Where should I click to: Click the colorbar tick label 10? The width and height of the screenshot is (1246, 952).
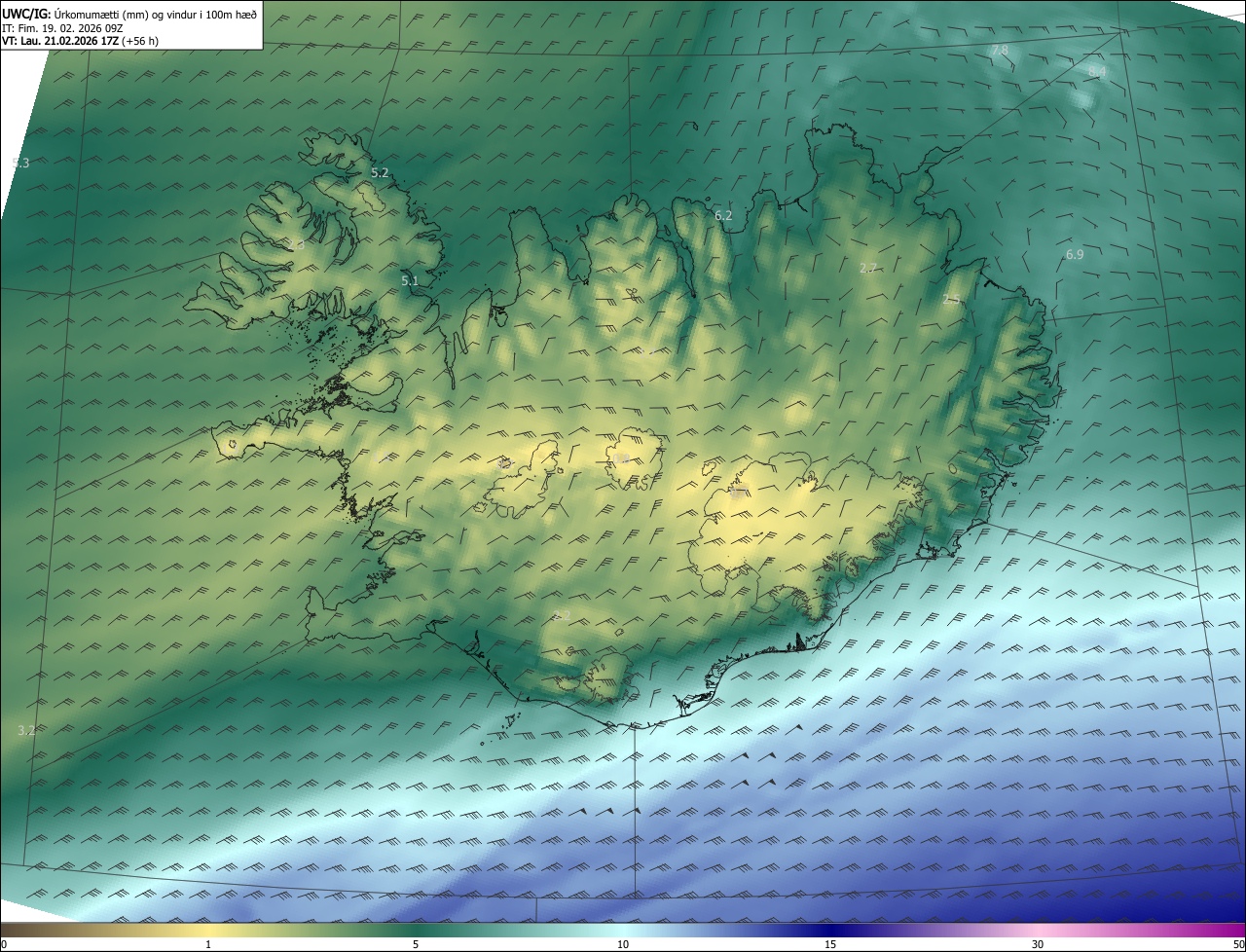(623, 944)
